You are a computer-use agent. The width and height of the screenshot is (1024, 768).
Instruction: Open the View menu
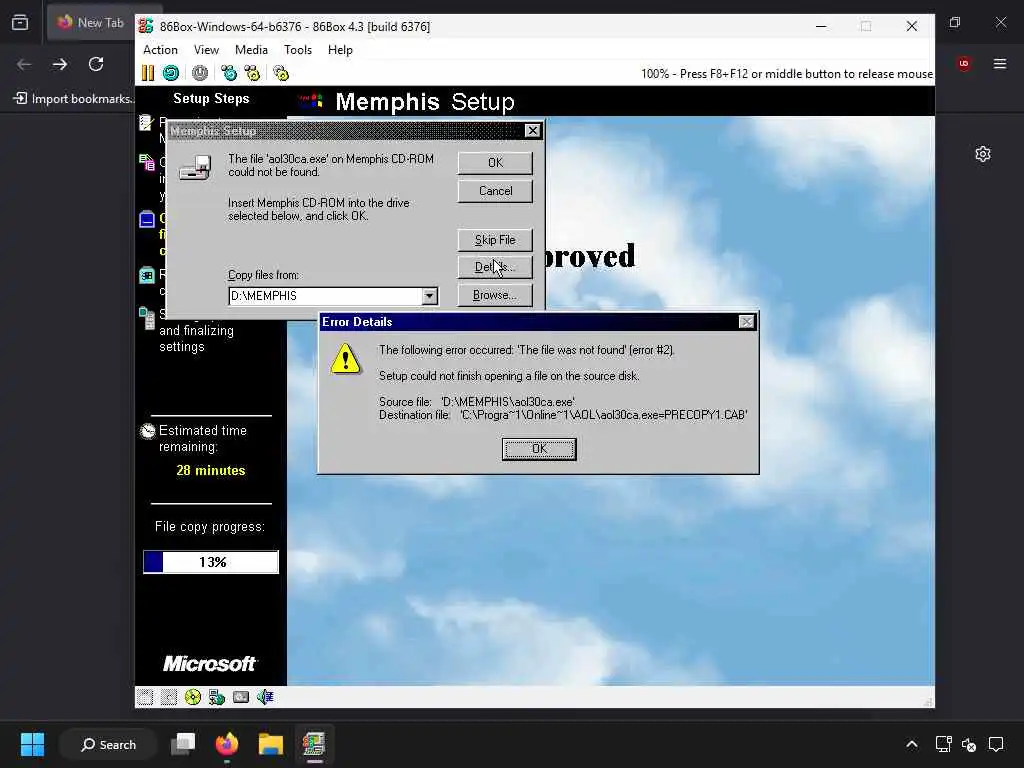(x=206, y=50)
